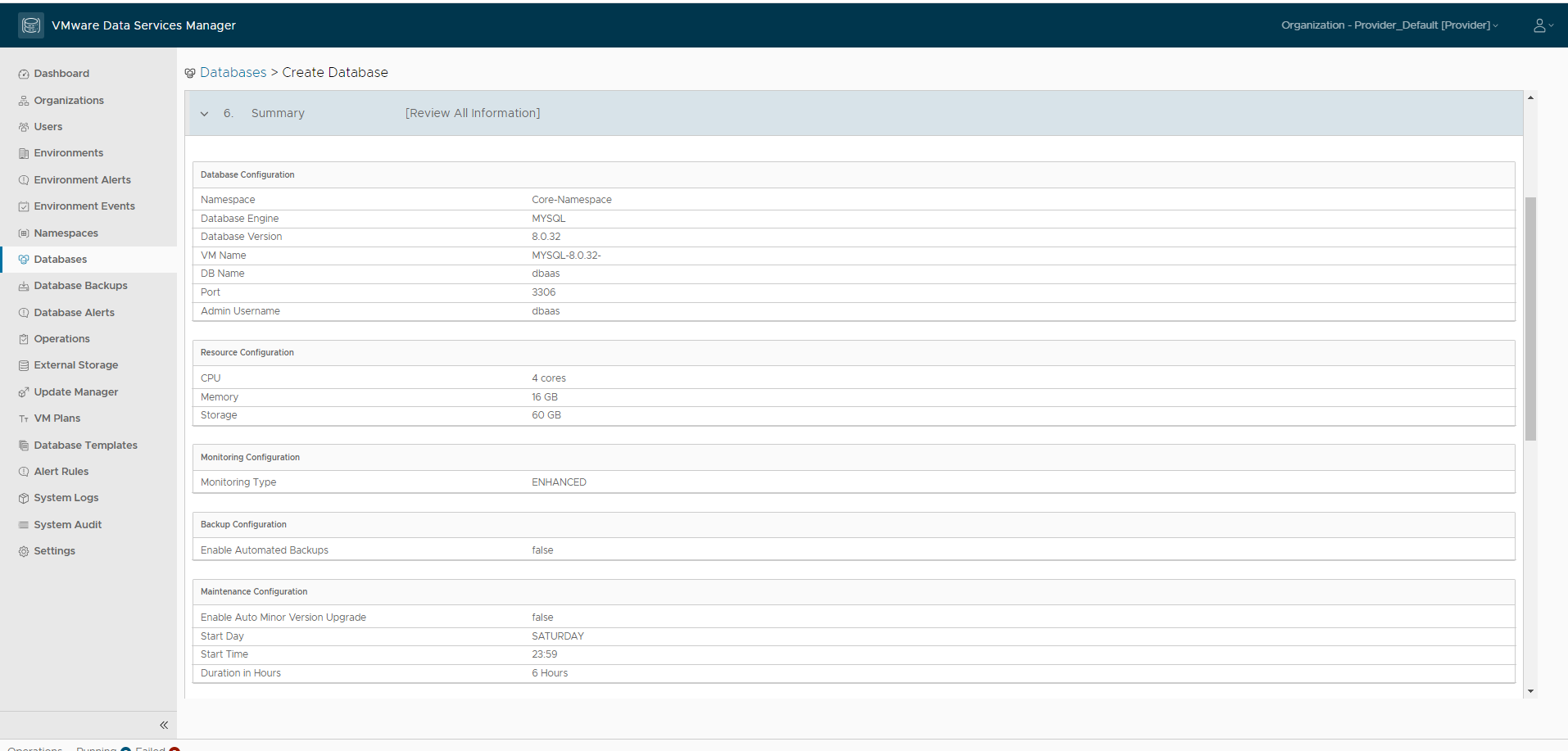
Task: Open the System Audit sidebar link
Action: tap(68, 525)
